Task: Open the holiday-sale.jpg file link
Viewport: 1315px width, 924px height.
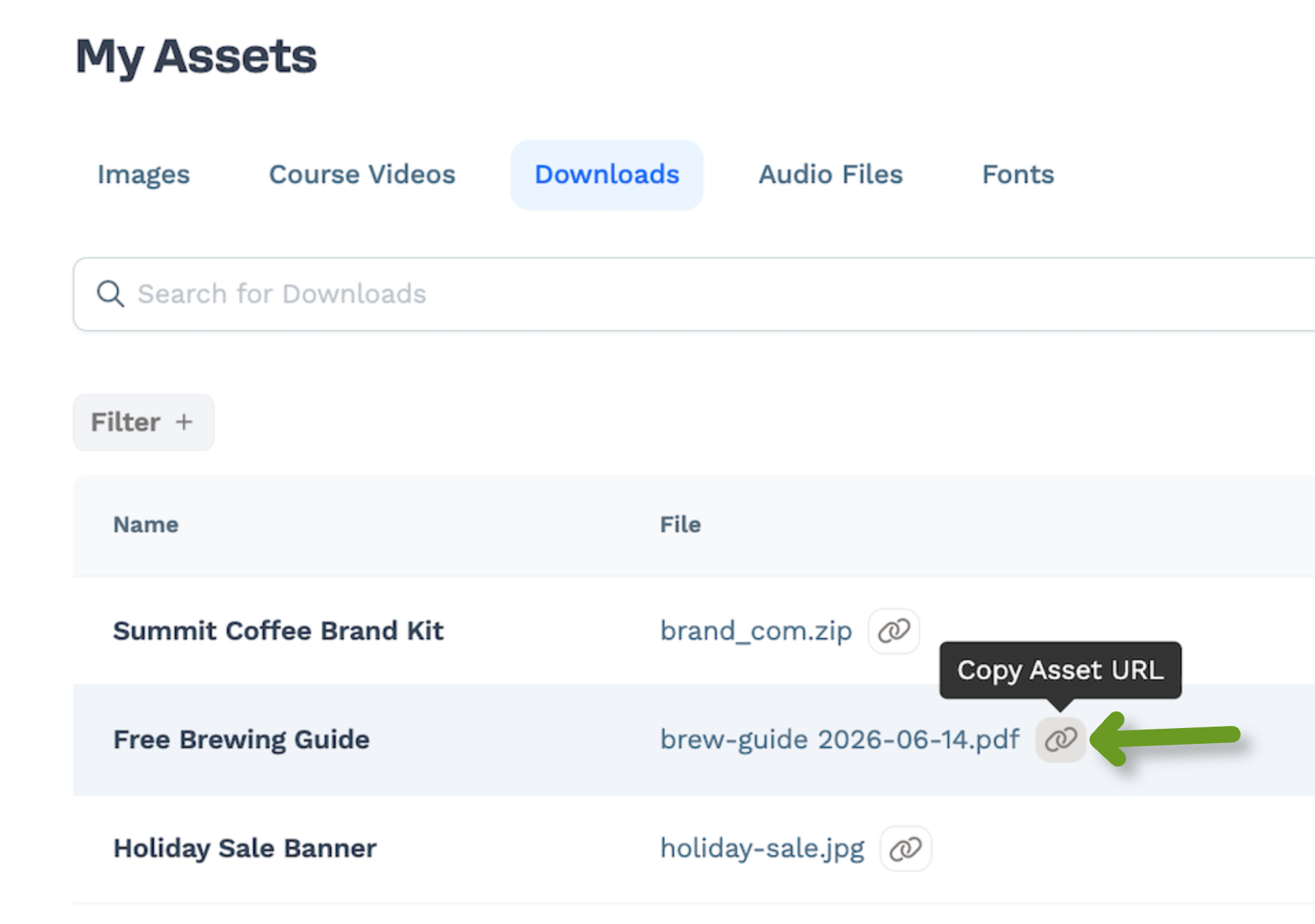Action: (762, 848)
